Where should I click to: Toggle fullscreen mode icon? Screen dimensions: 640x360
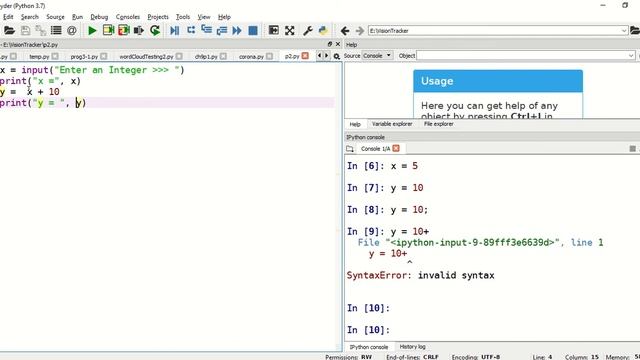(x=290, y=31)
